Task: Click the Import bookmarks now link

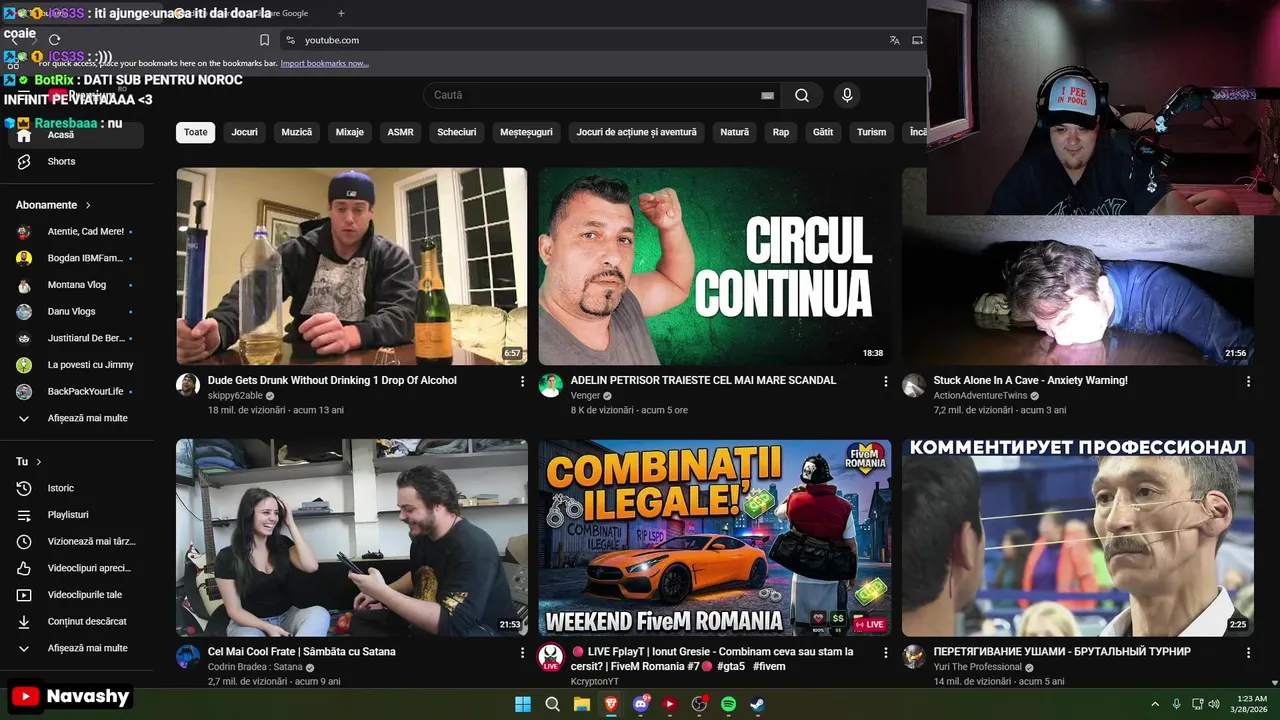Action: (x=324, y=63)
